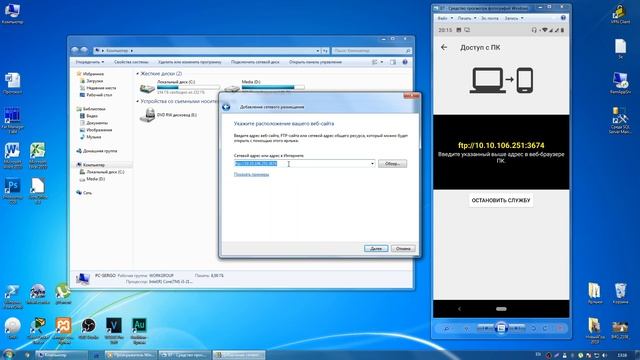Open the Far Manager desktop shortcut
This screenshot has height=360, width=640.
pyautogui.click(x=12, y=120)
